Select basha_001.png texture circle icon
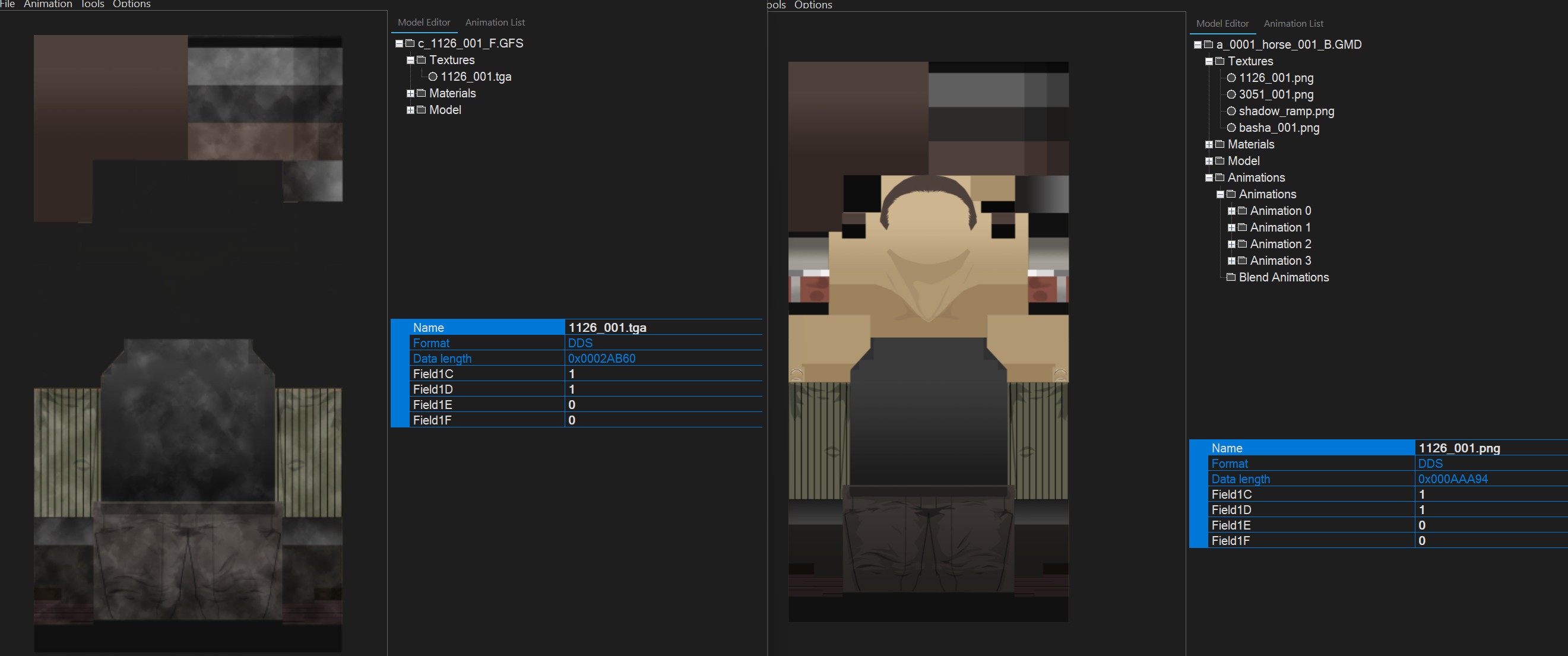The image size is (1568, 656). coord(1231,128)
